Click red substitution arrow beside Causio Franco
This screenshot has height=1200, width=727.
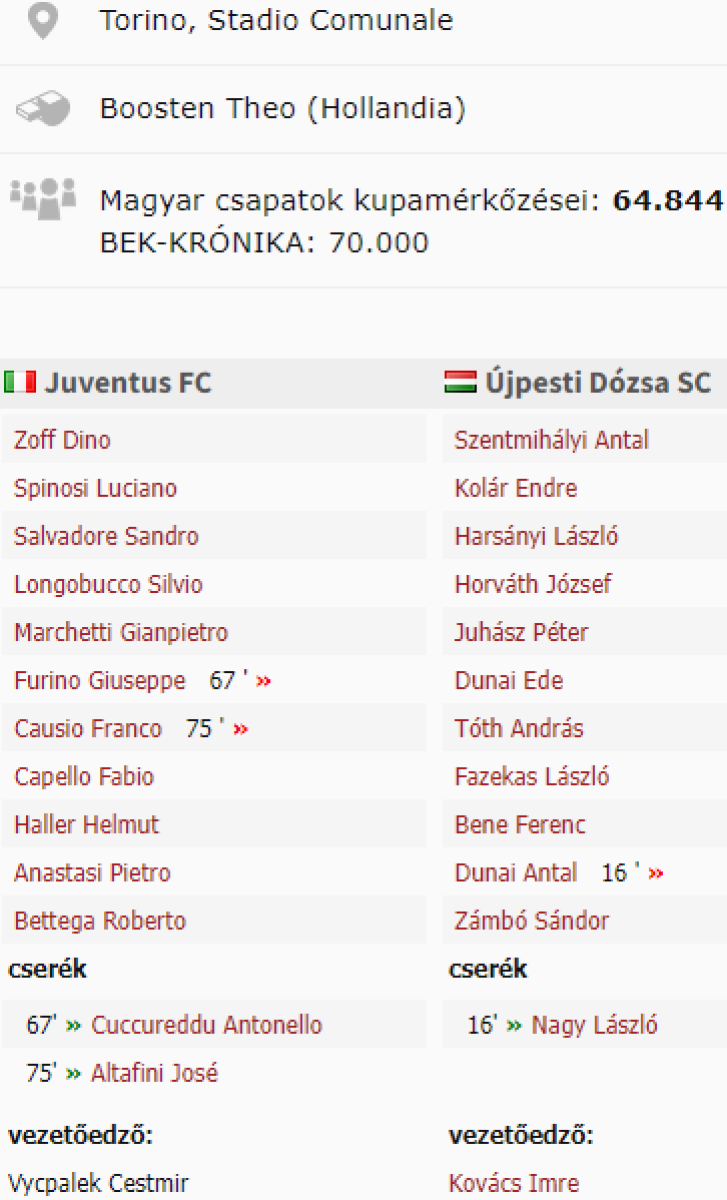tap(240, 729)
